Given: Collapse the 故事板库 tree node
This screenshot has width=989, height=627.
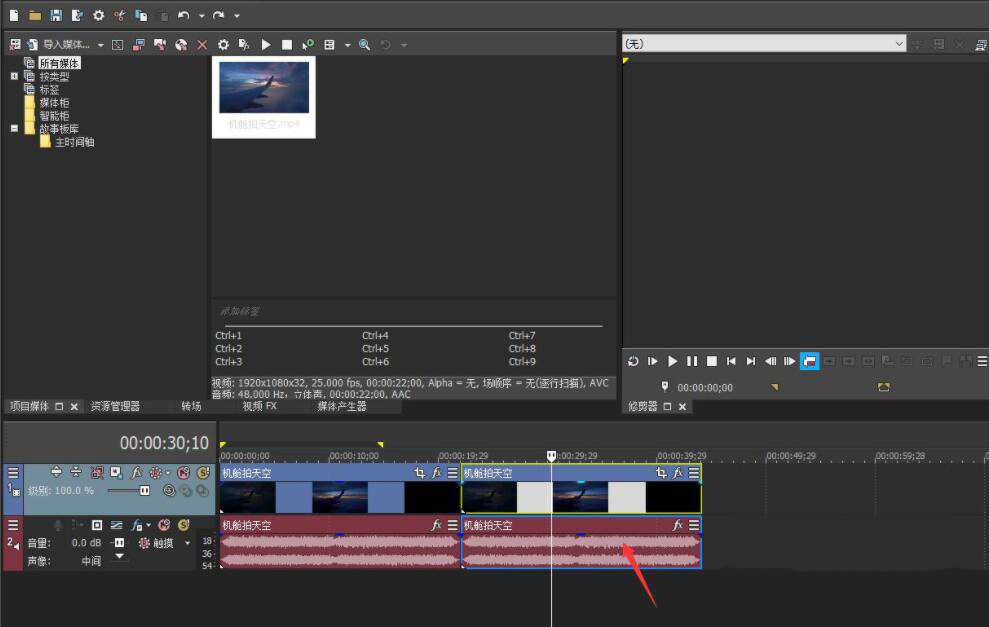Looking at the screenshot, I should [x=14, y=128].
